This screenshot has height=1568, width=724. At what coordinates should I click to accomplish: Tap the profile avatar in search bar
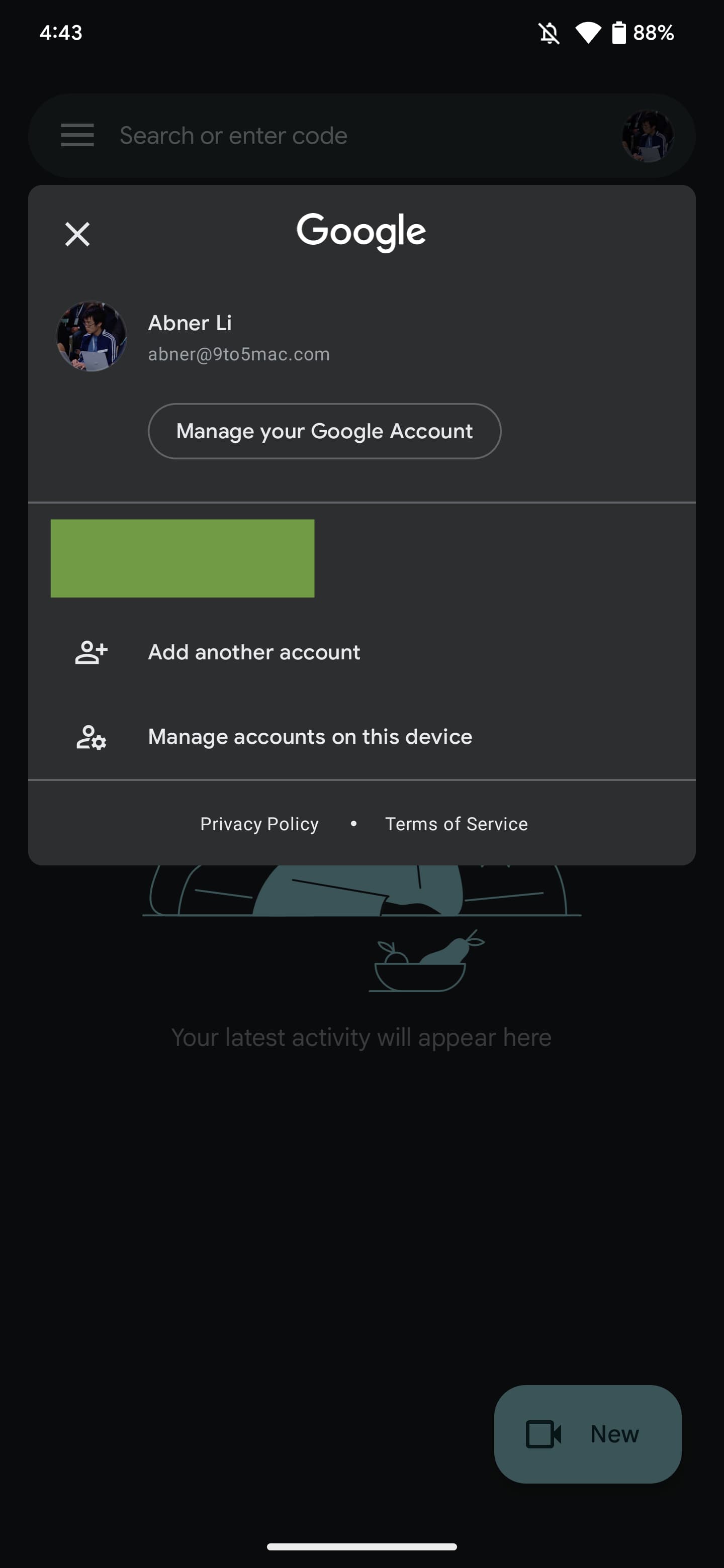click(647, 135)
